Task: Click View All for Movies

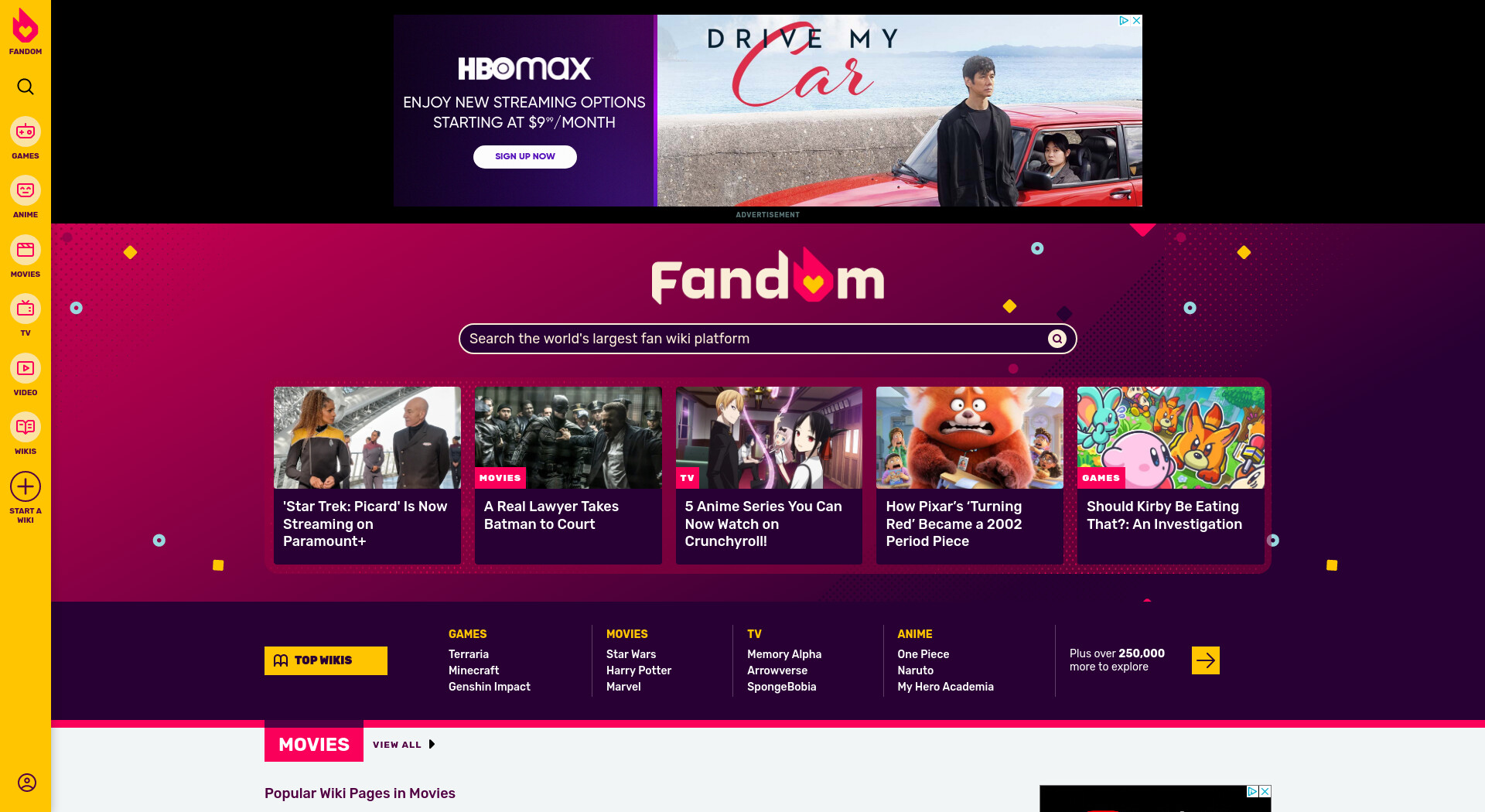Action: (397, 745)
